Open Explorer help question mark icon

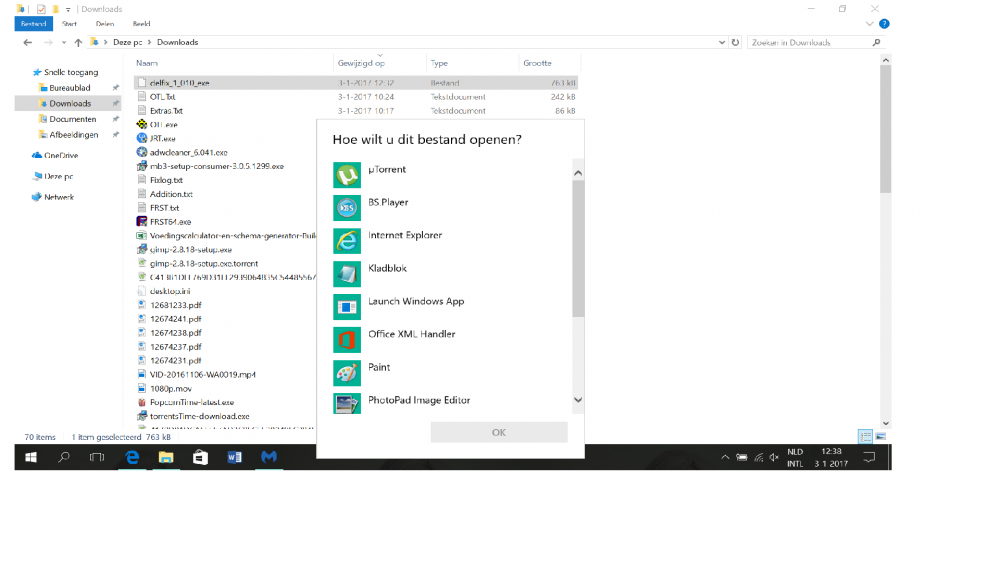tap(884, 24)
